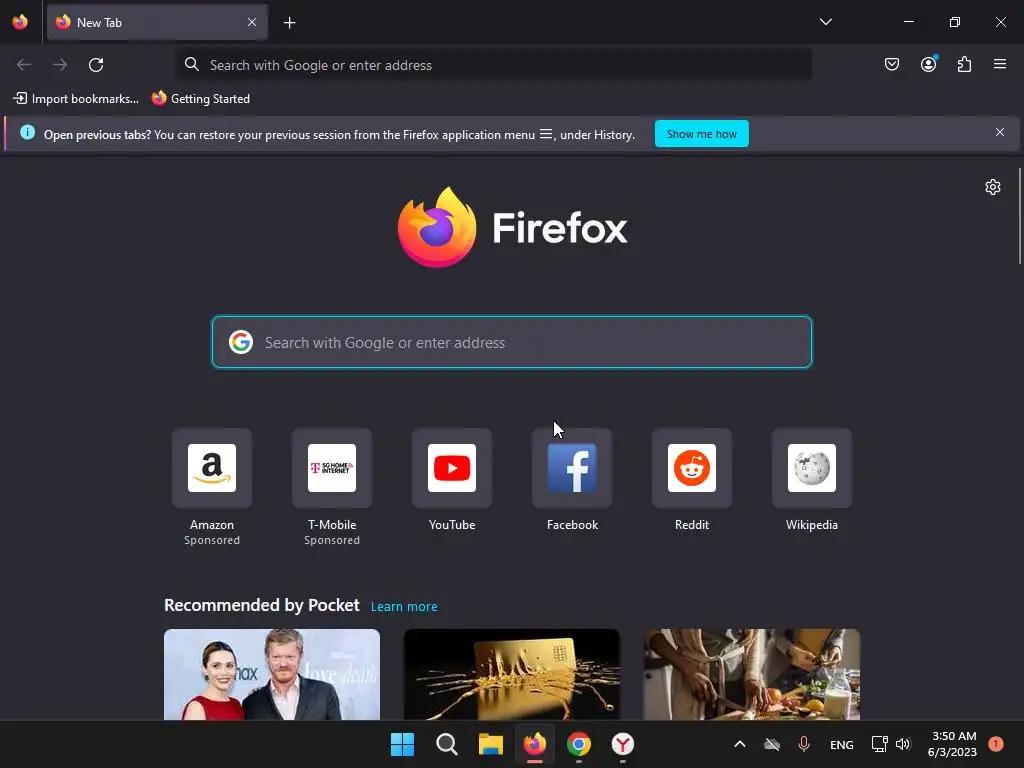Image resolution: width=1024 pixels, height=768 pixels.
Task: Click Import bookmarks in bookmarks toolbar
Action: [x=76, y=99]
